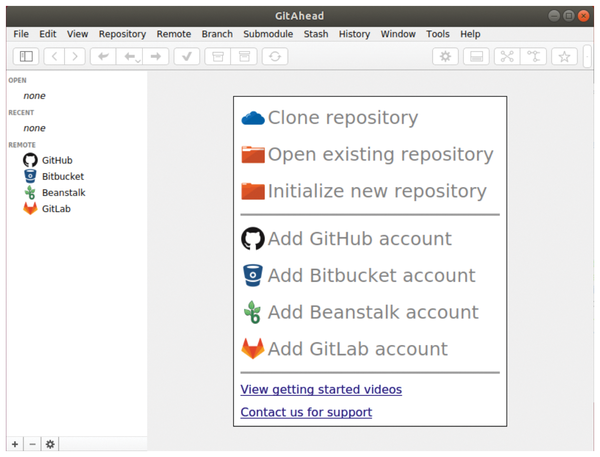
Task: Click Add GitHub account text
Action: pos(360,238)
